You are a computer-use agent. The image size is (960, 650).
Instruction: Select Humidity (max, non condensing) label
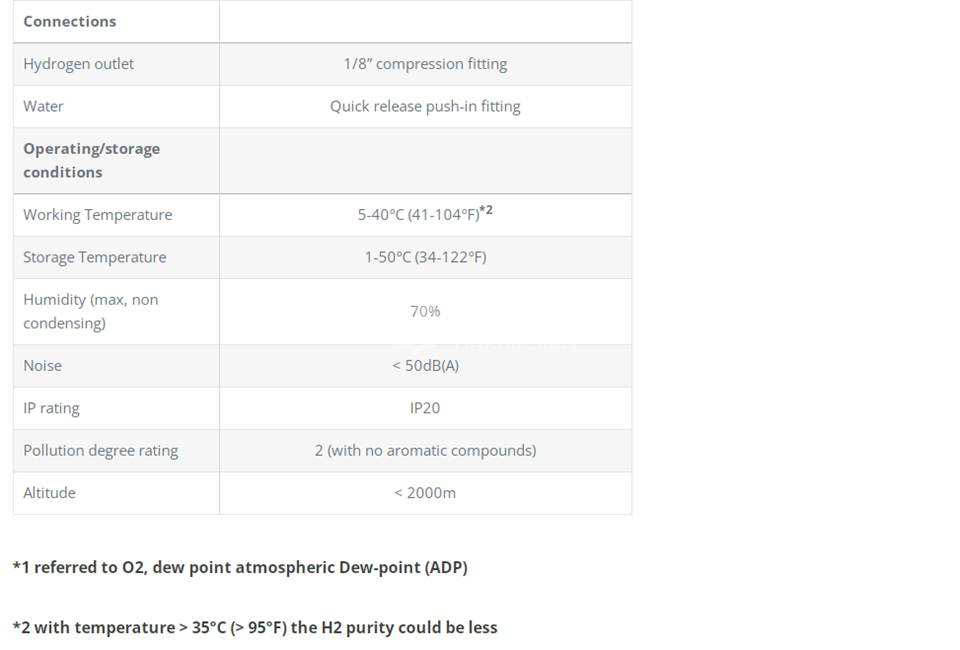pos(91,311)
